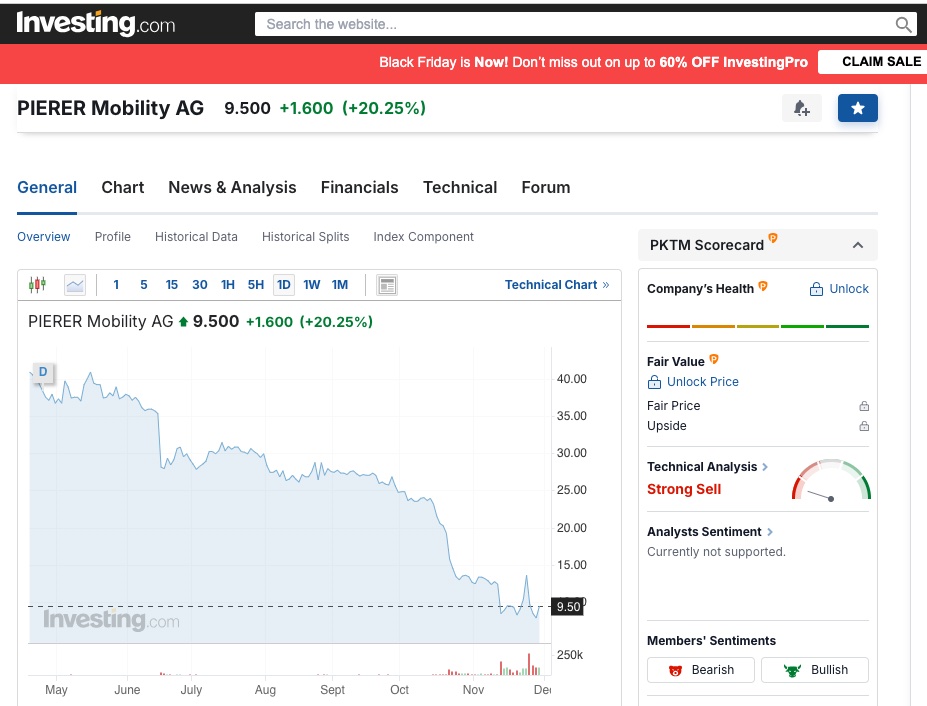Click the Black Friday promo banner text
Viewport: 927px width, 706px height.
click(593, 62)
